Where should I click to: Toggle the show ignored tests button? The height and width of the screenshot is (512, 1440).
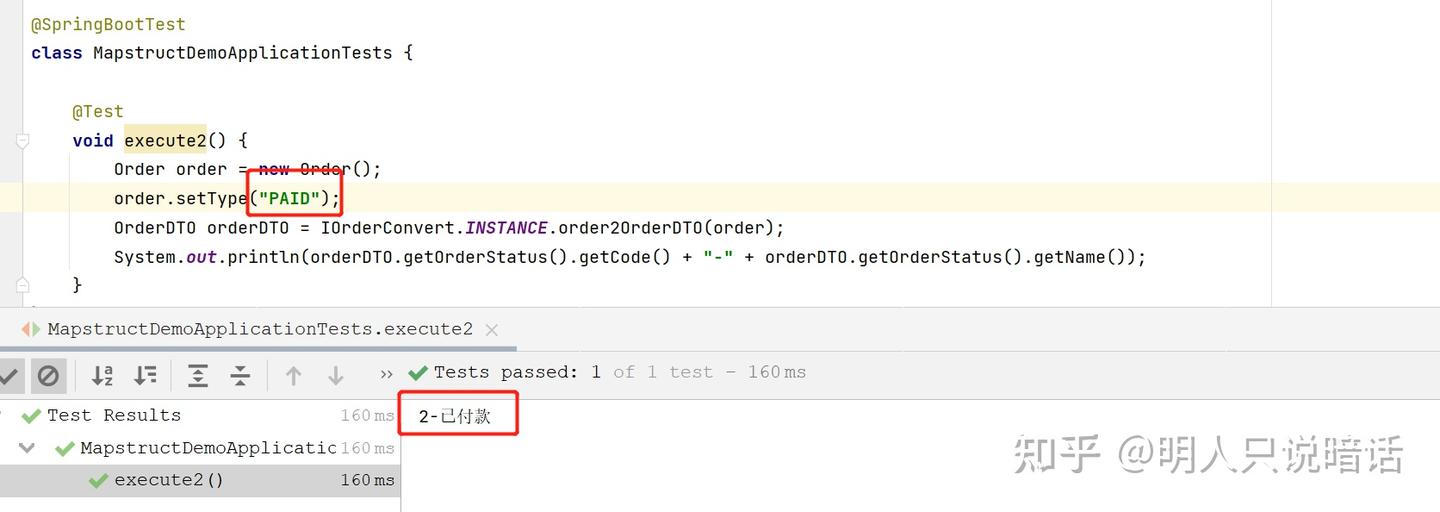tap(47, 376)
